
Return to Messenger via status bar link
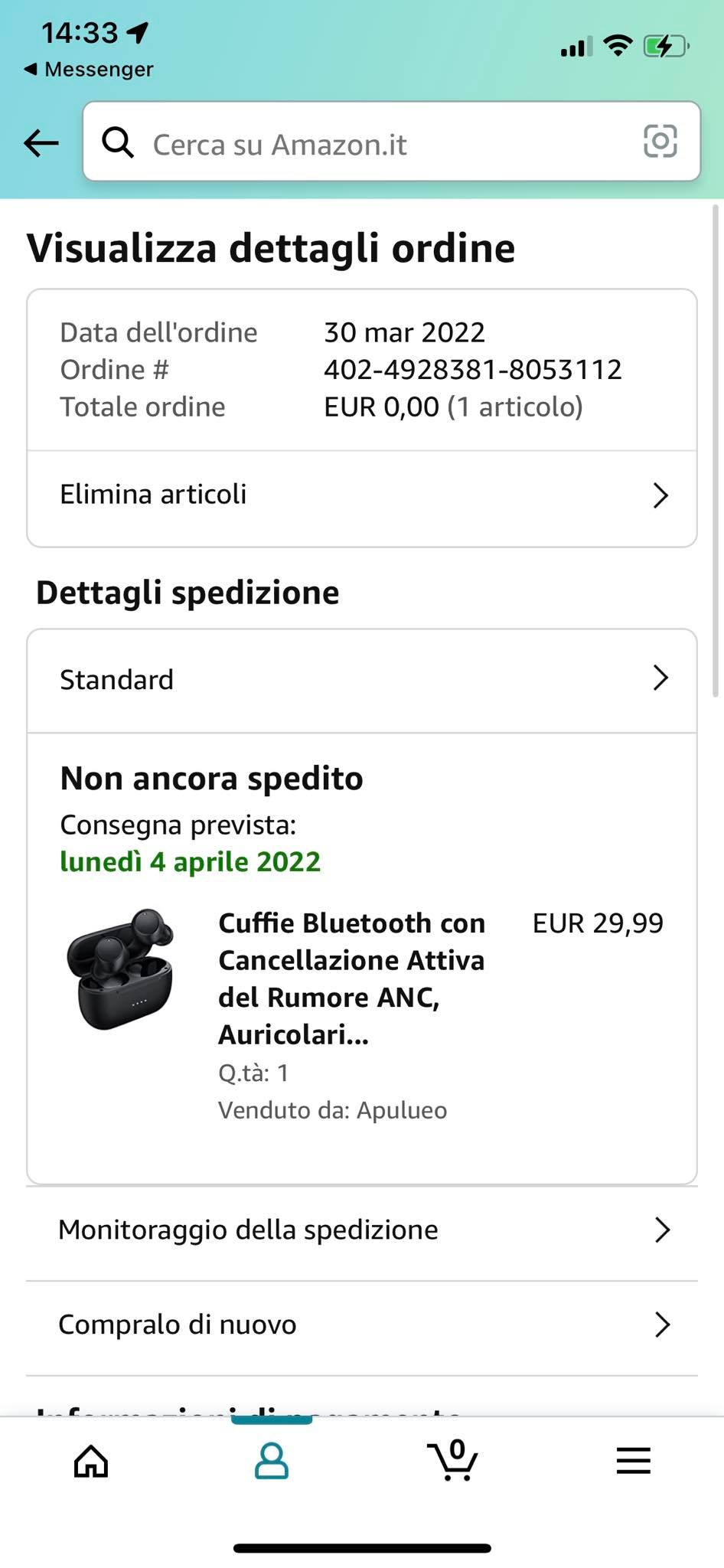[89, 69]
